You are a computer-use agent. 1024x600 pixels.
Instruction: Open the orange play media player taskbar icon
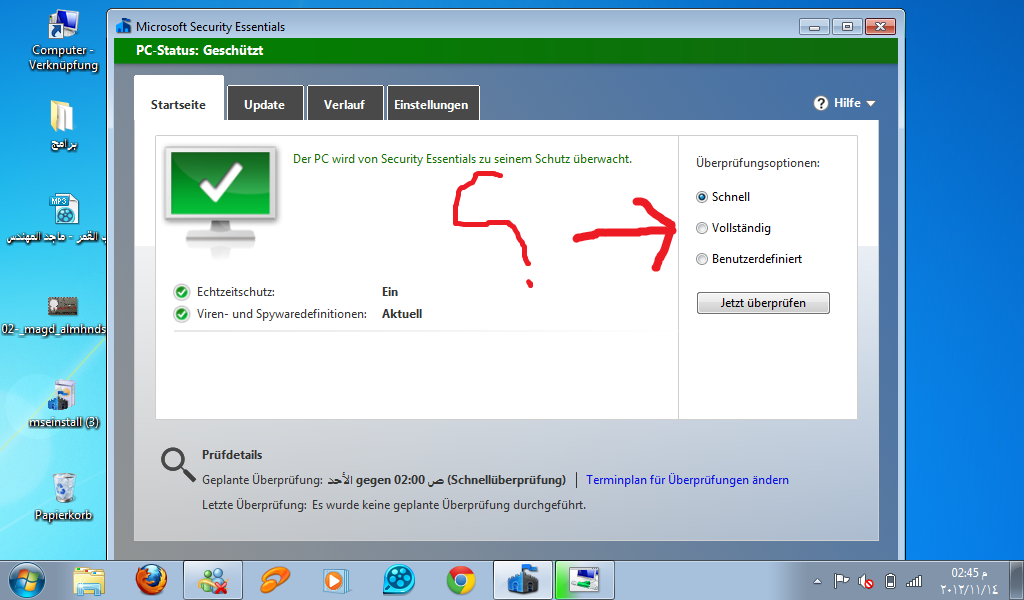click(336, 580)
